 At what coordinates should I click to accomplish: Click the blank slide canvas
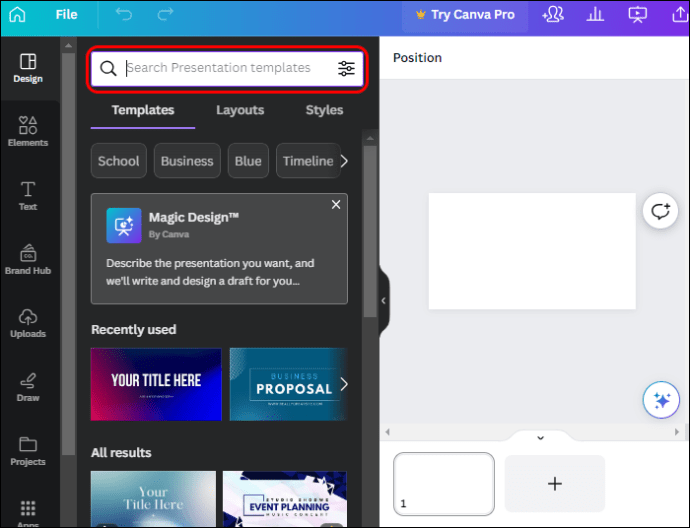532,251
